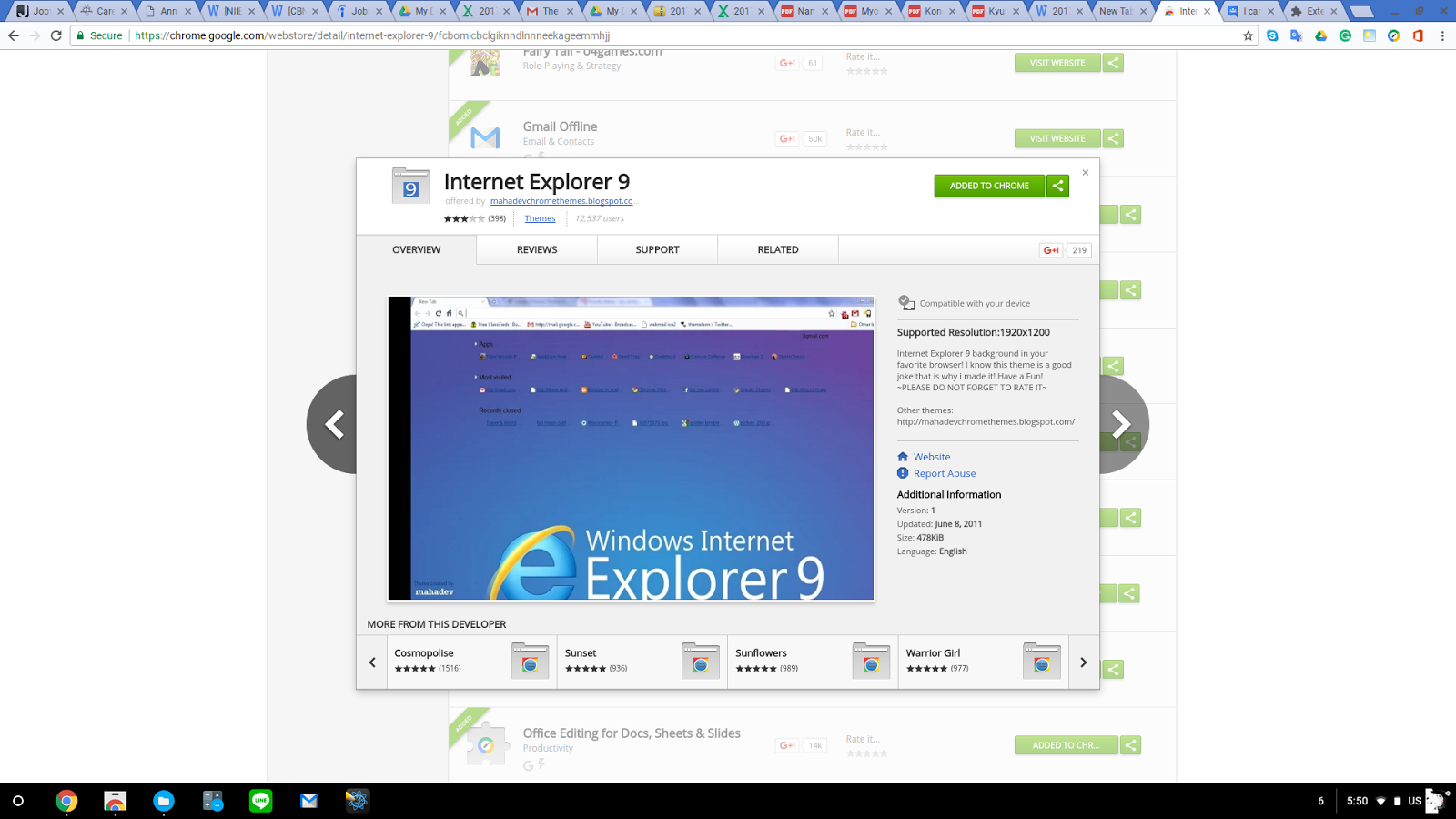
Task: Share the Gmail Offline app
Action: click(1113, 138)
